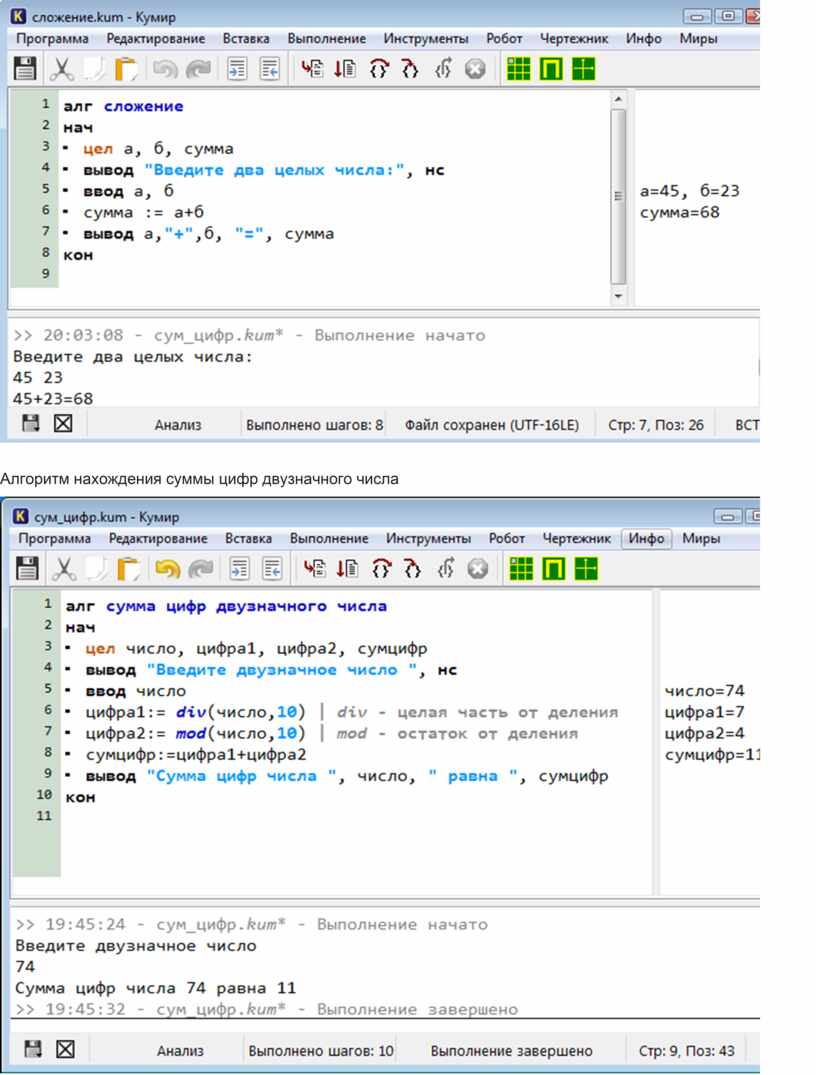
Task: Open the Инфо menu in сум_цифр.kum window
Action: [x=646, y=539]
